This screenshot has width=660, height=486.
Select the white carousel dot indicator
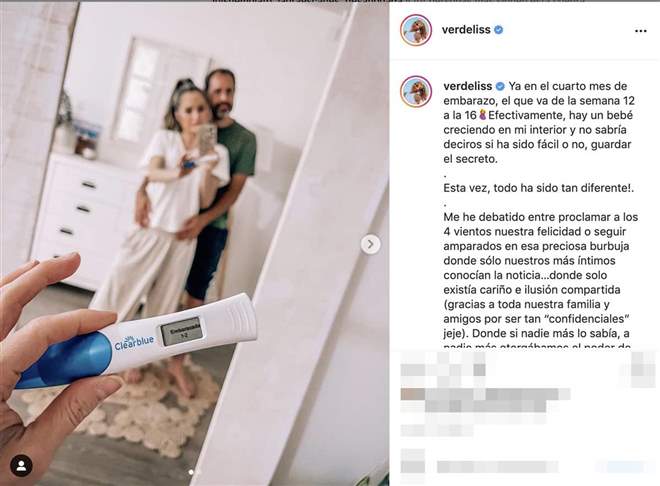(x=191, y=473)
